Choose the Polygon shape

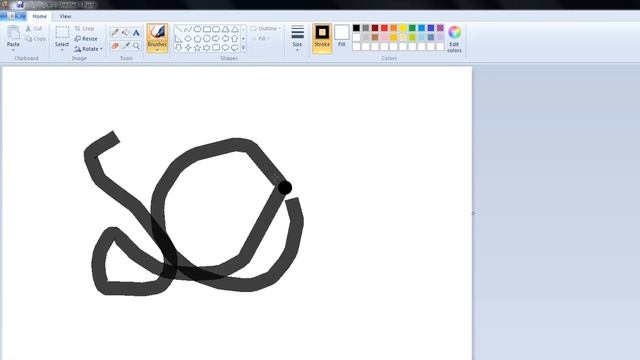pyautogui.click(x=225, y=29)
